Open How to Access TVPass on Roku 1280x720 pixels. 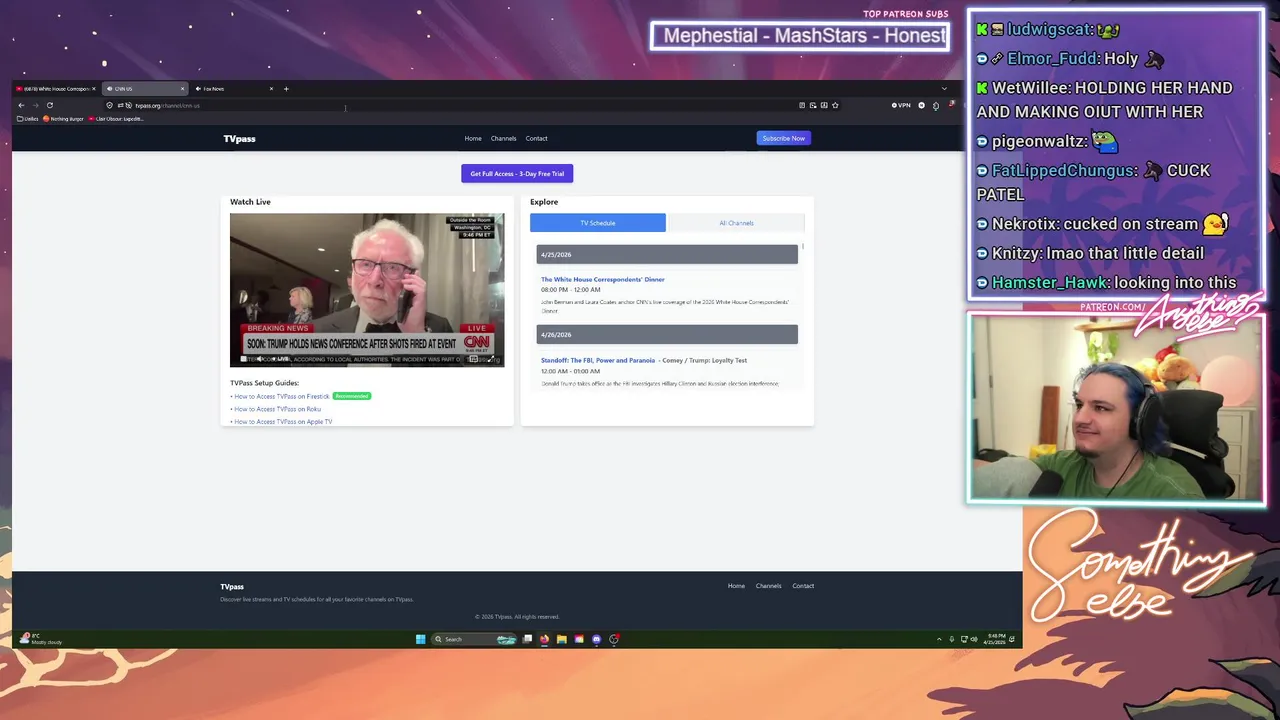[x=277, y=409]
